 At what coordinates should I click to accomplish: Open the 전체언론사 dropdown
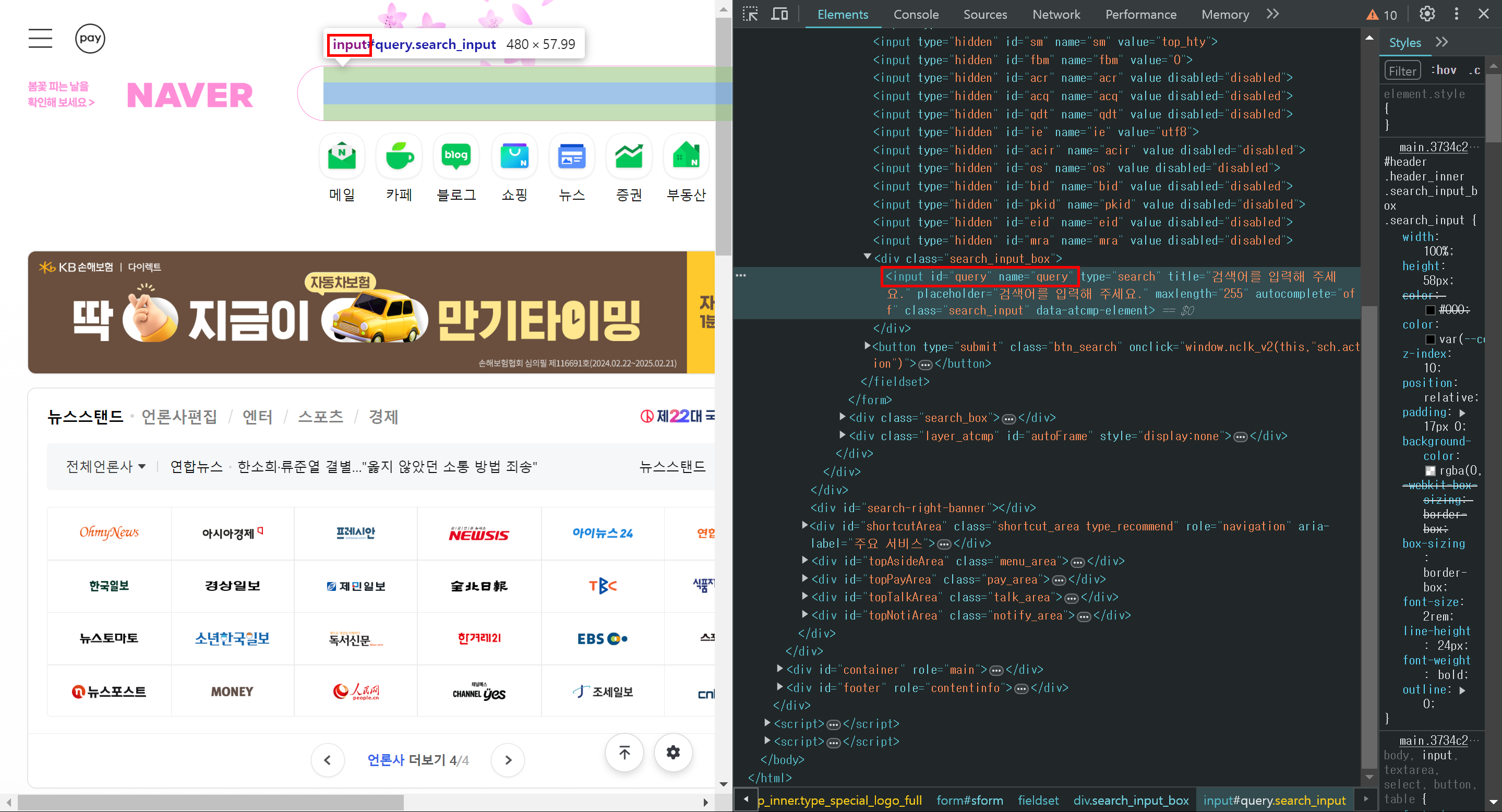(105, 466)
